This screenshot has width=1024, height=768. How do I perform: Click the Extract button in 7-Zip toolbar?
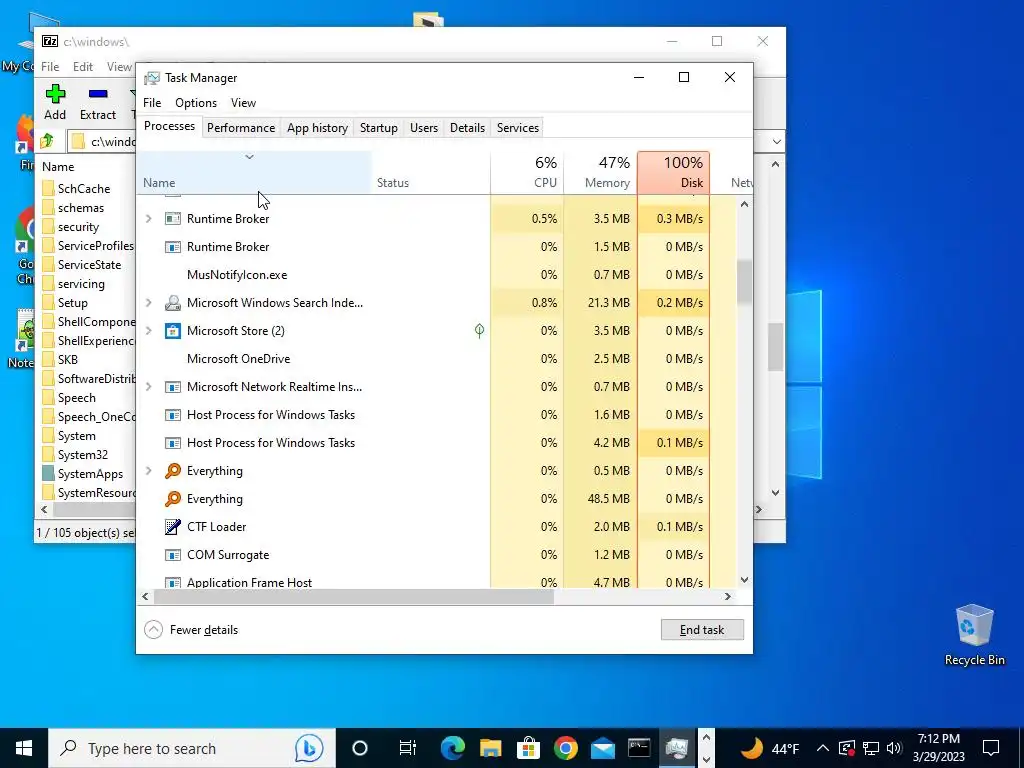98,103
